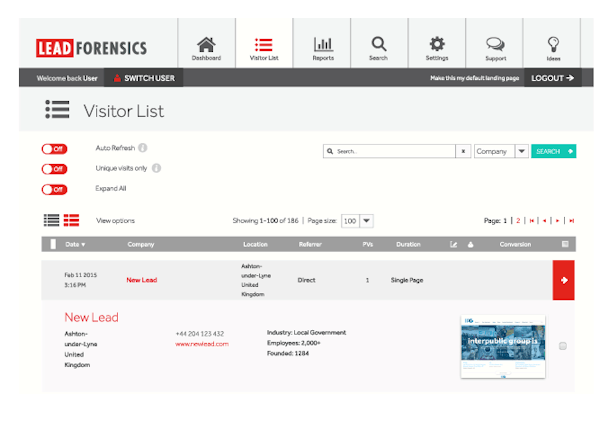
Task: Click Welcome back User text
Action: coord(67,78)
